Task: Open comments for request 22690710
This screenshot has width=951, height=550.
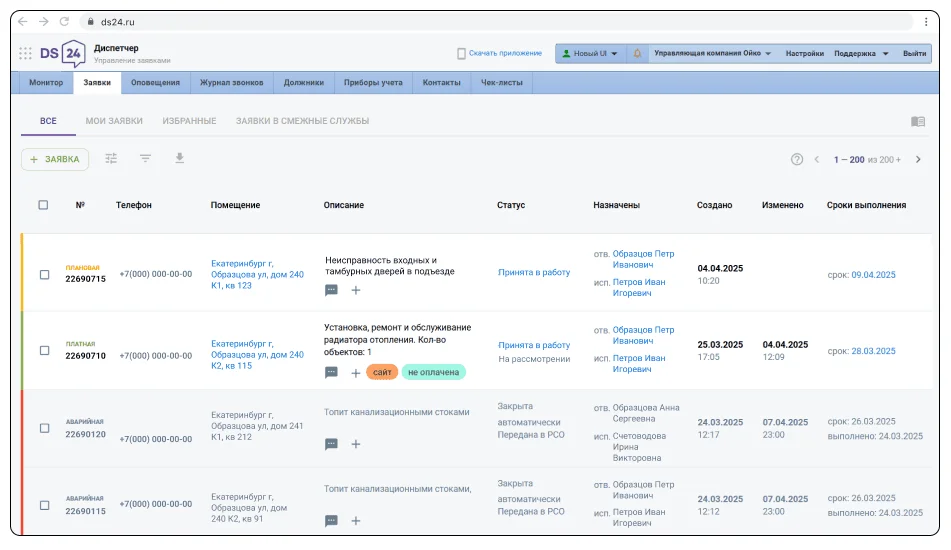Action: 331,372
